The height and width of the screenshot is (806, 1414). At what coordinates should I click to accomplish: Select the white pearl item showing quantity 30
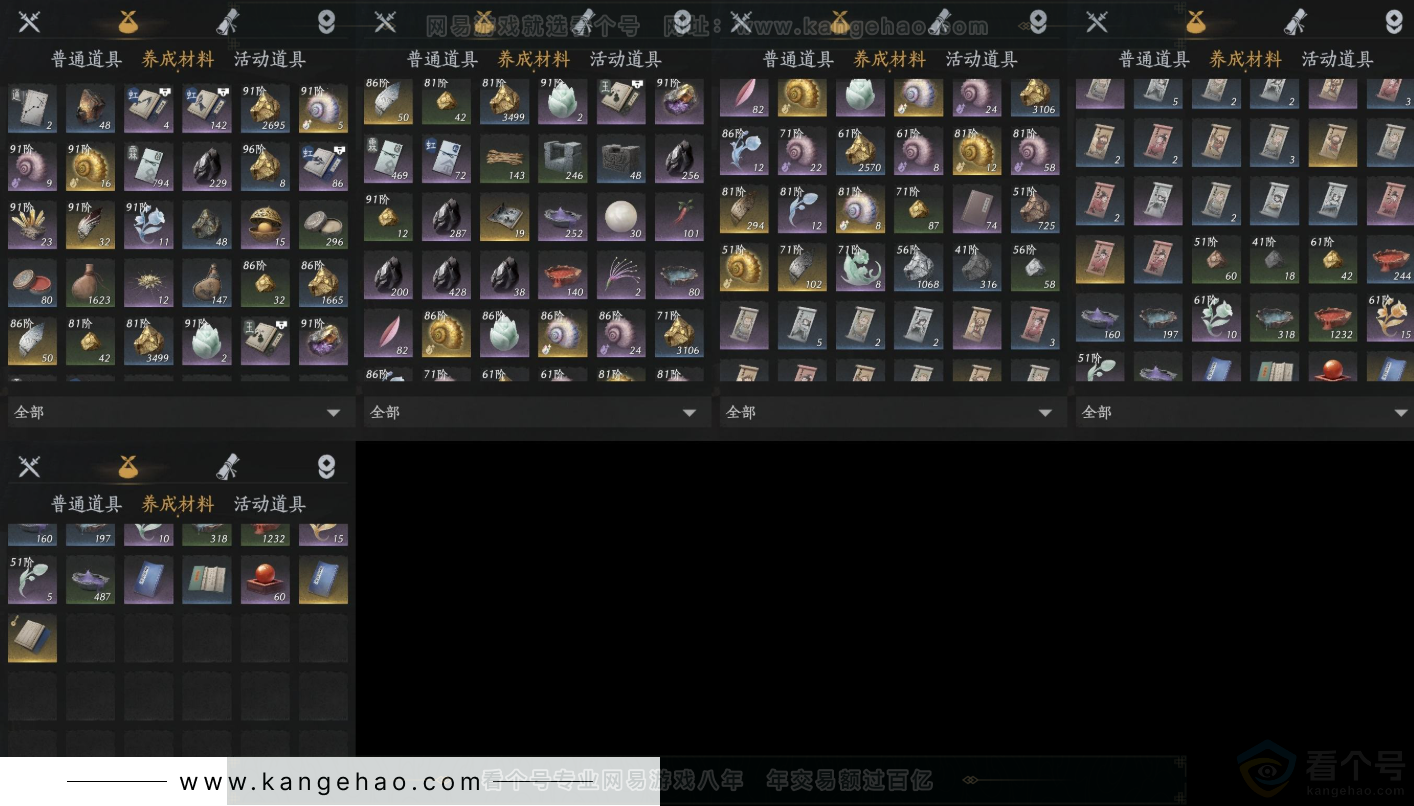(x=620, y=216)
